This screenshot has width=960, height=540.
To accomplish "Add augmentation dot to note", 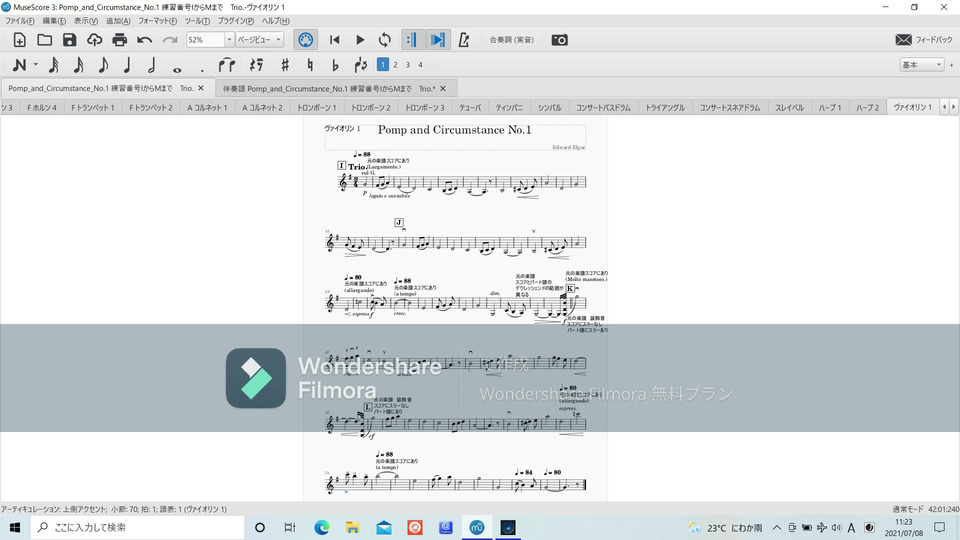I will click(x=202, y=69).
